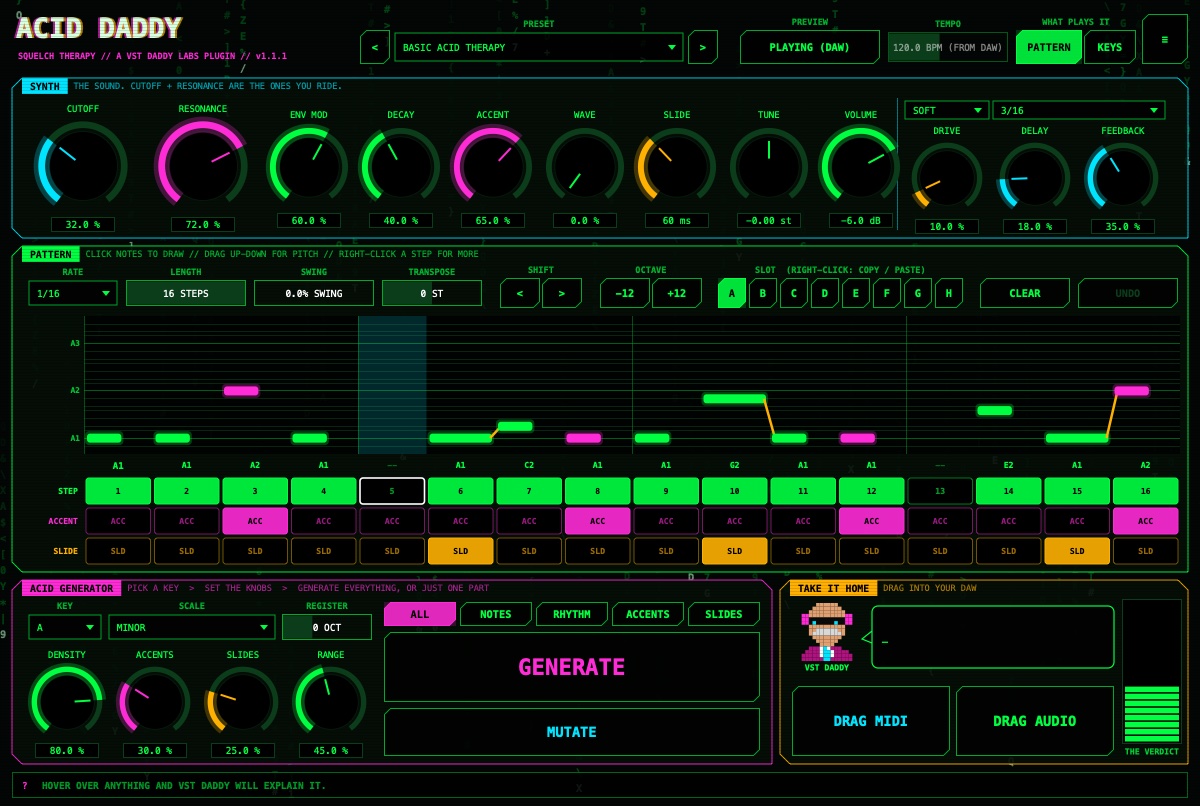This screenshot has height=806, width=1200.
Task: Click the DRAG AUDIO button
Action: click(x=1035, y=721)
